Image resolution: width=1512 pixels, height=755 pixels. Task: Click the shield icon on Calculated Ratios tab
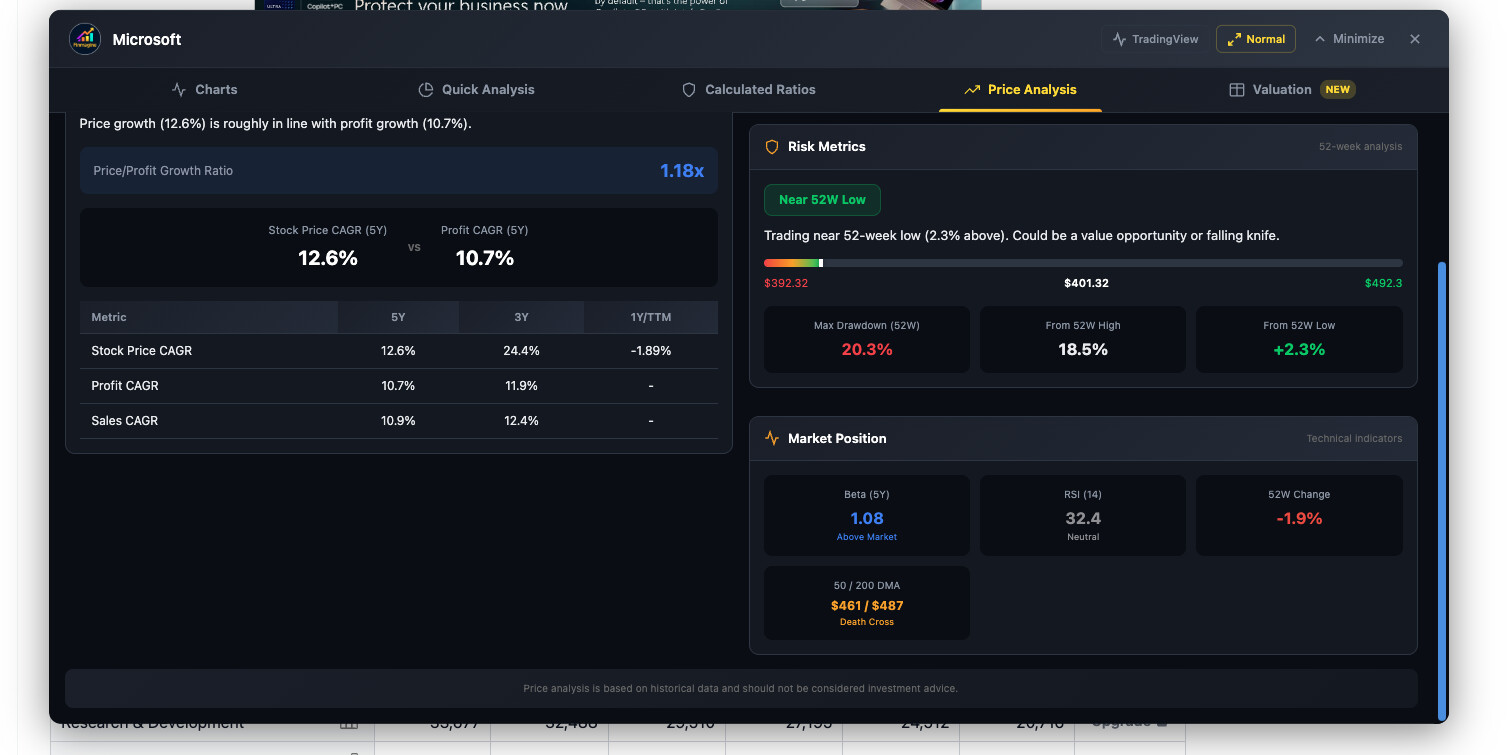(x=688, y=90)
